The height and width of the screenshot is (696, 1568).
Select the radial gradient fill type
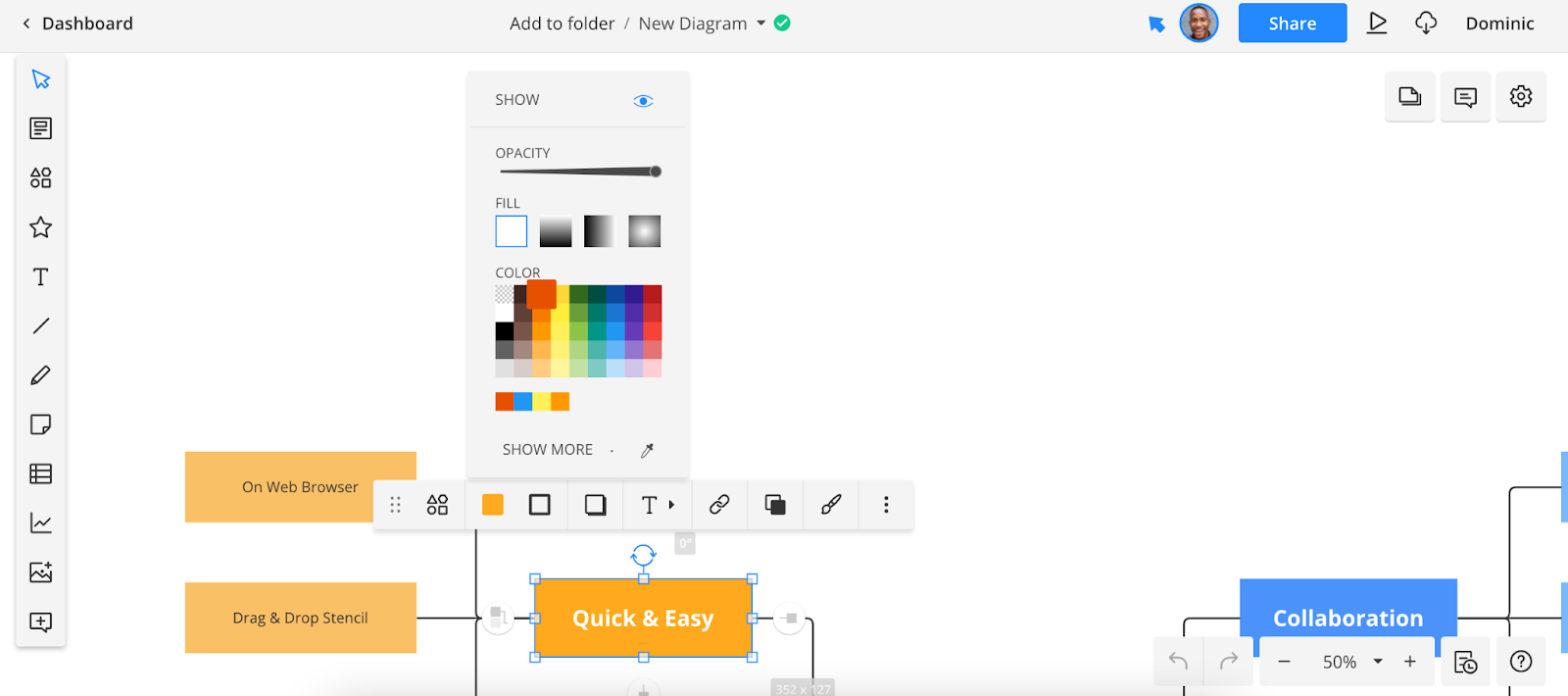[x=644, y=231]
